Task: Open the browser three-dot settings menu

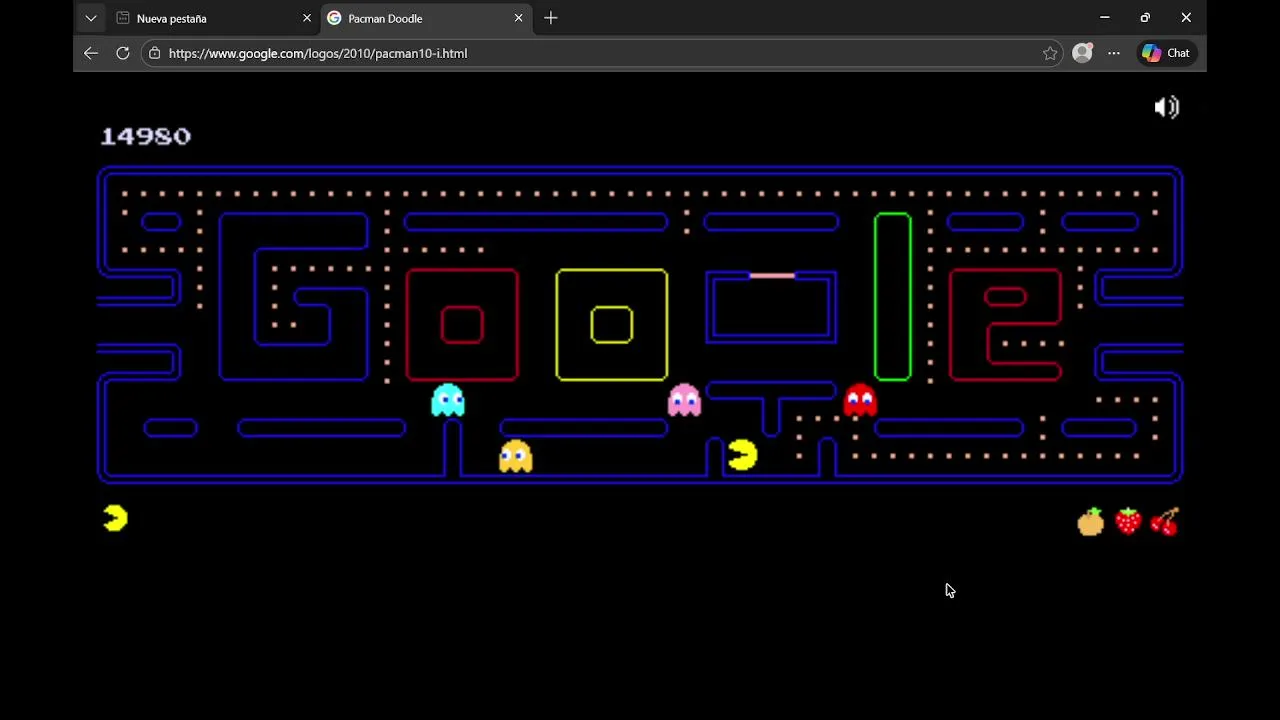Action: 1114,53
